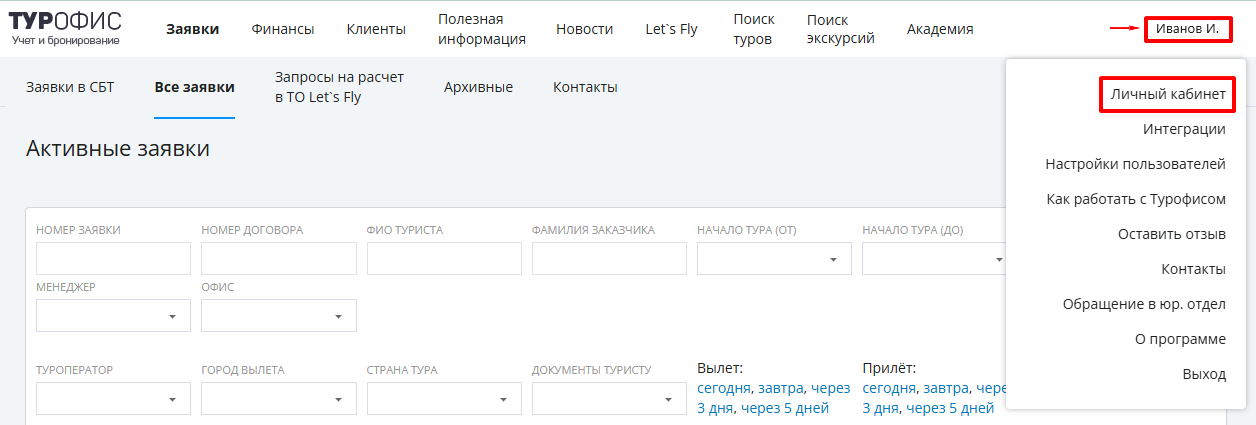Select Личный кабинет from the menu
This screenshot has width=1256, height=425.
point(1167,94)
